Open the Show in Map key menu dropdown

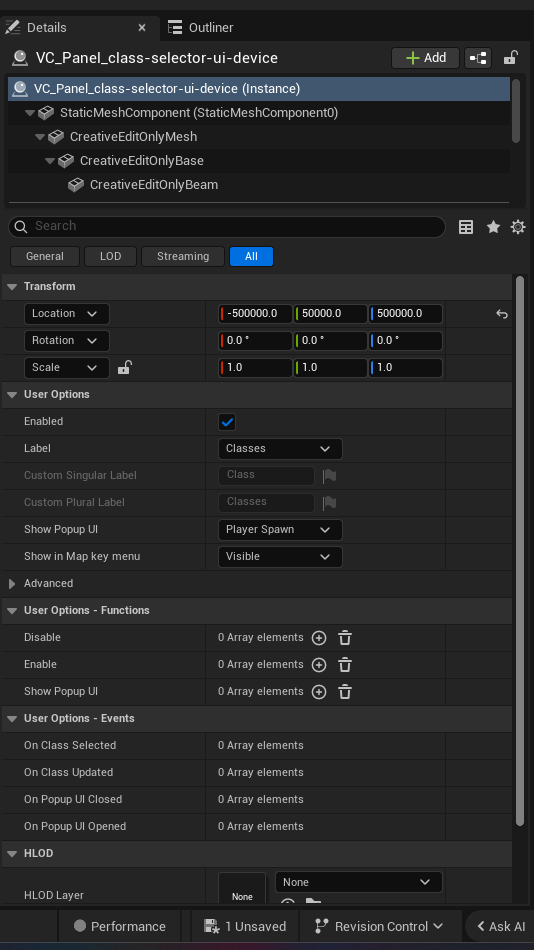coord(280,557)
